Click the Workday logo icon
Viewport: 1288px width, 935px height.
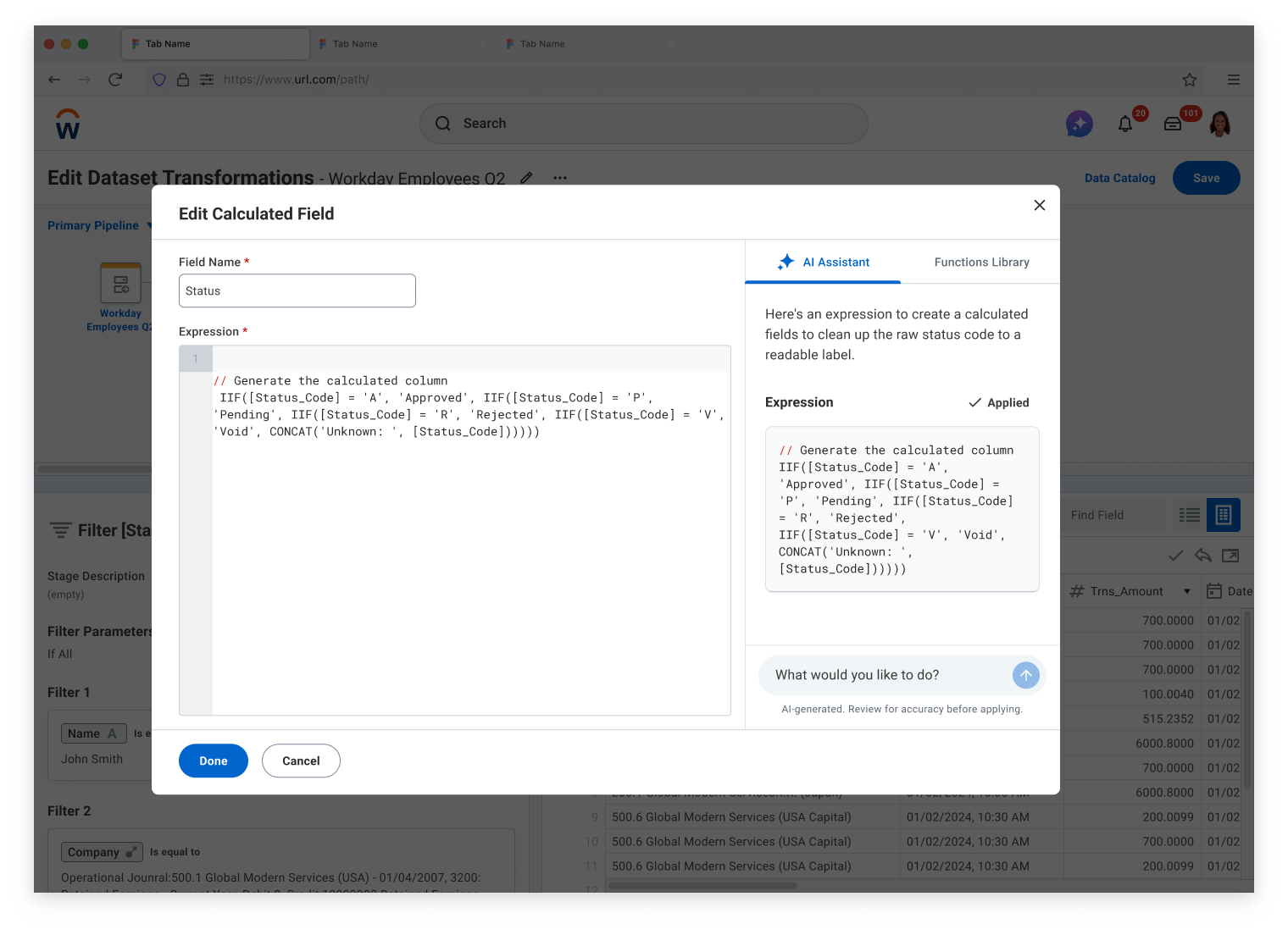click(x=68, y=124)
